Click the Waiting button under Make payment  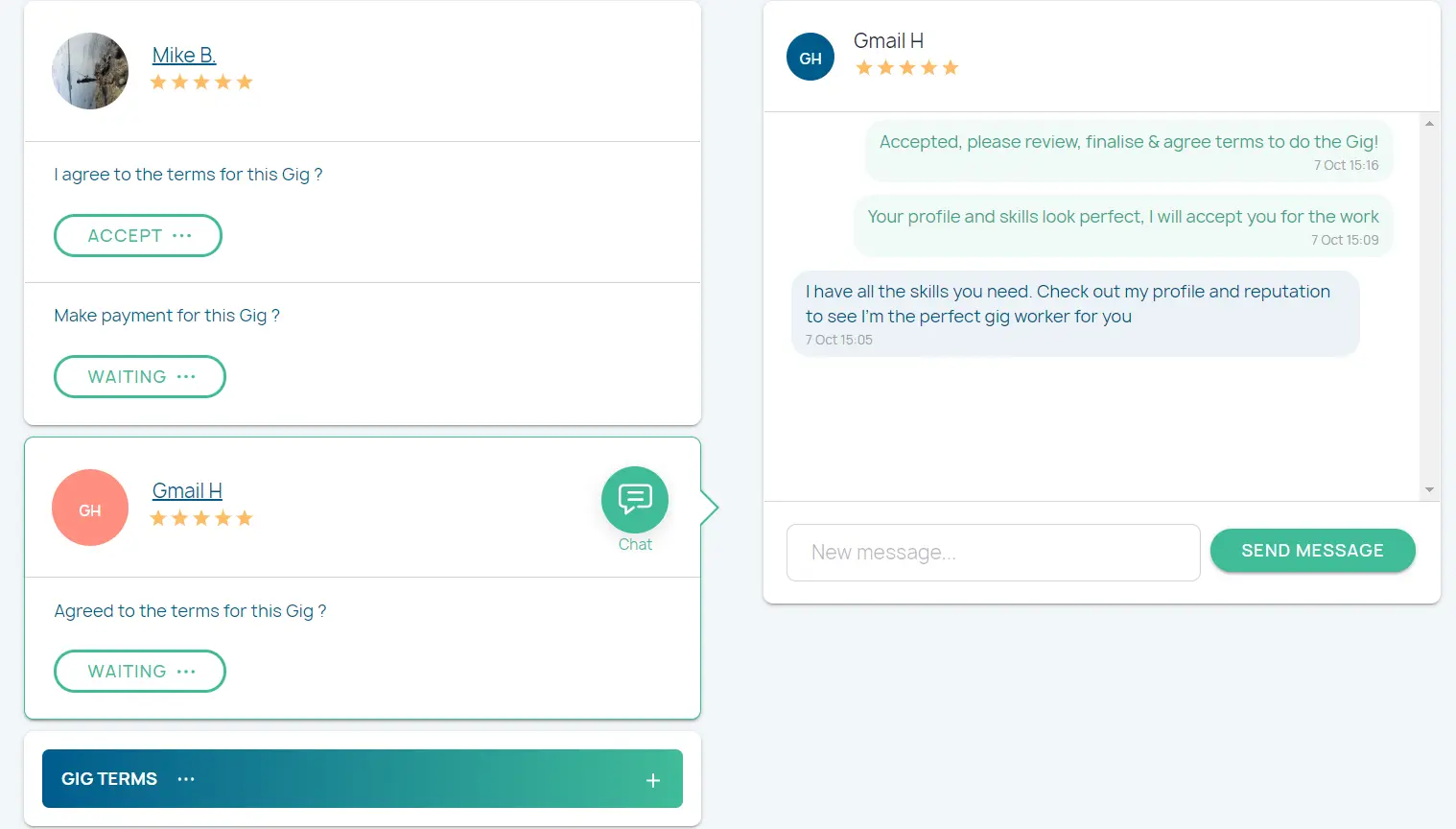click(x=140, y=377)
